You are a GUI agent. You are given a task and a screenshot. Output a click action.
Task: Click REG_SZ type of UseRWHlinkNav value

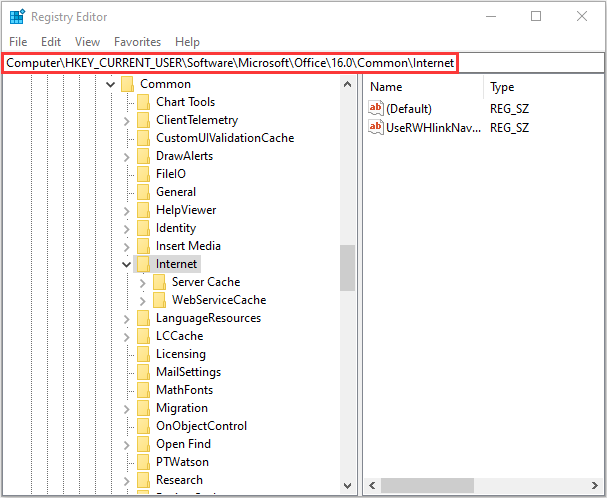pos(509,128)
